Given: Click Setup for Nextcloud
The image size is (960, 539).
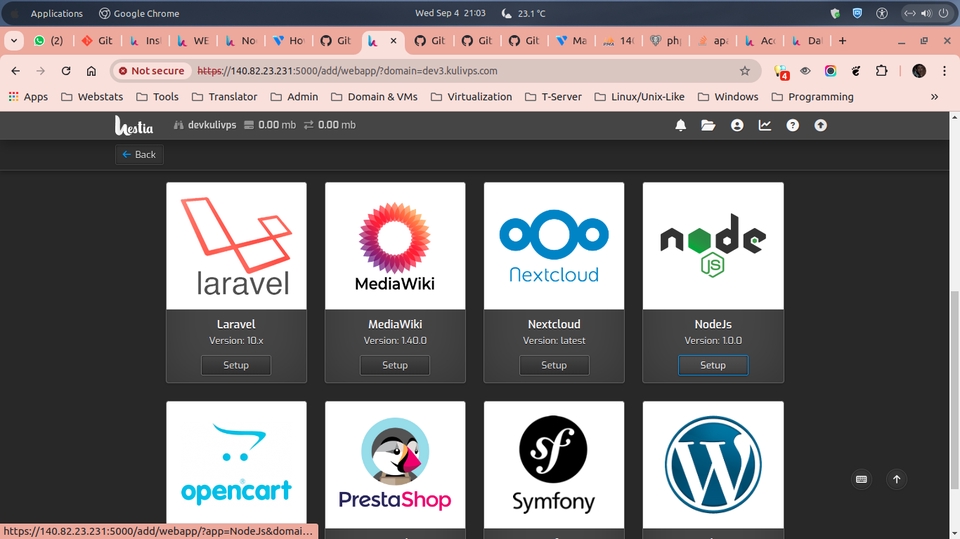Looking at the screenshot, I should coord(554,365).
